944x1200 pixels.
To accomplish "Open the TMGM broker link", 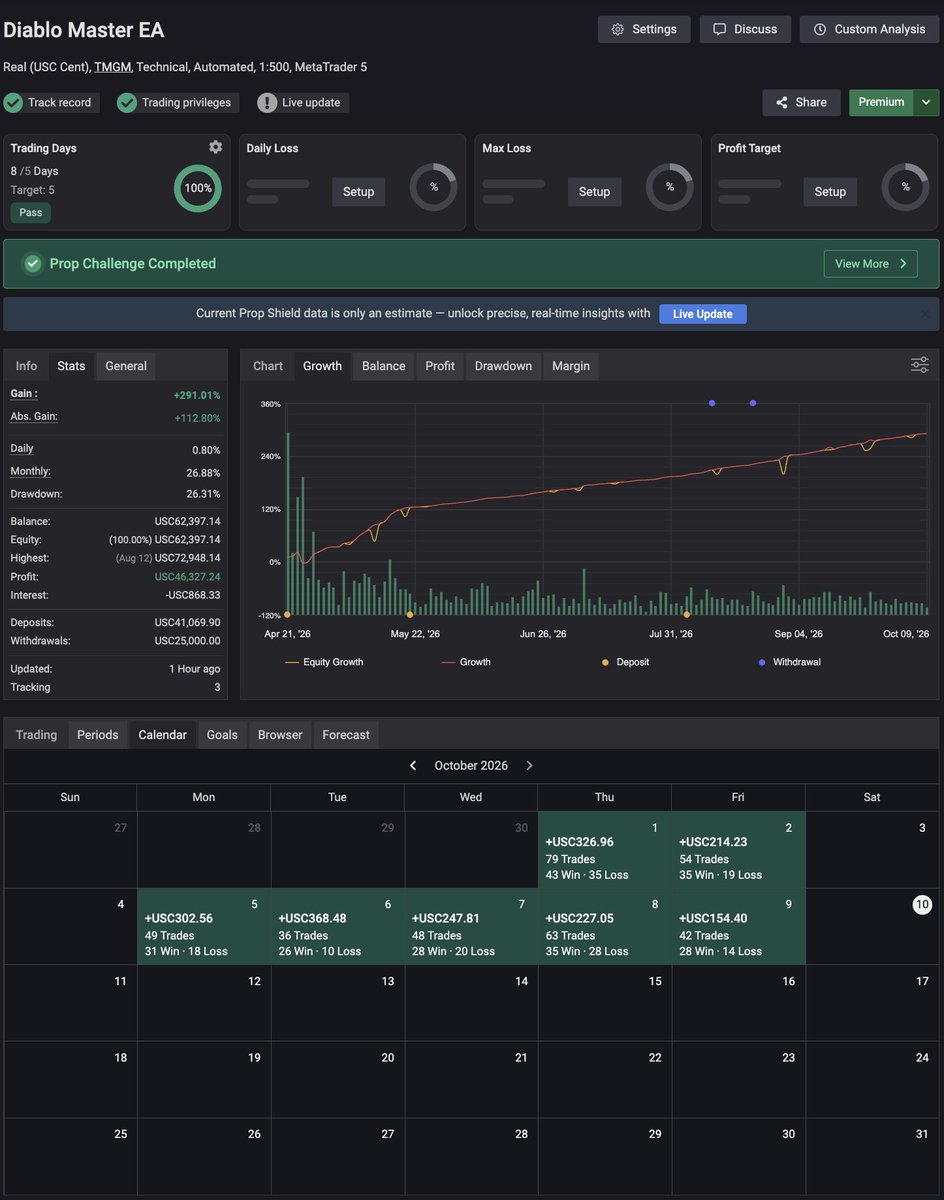I will (112, 67).
